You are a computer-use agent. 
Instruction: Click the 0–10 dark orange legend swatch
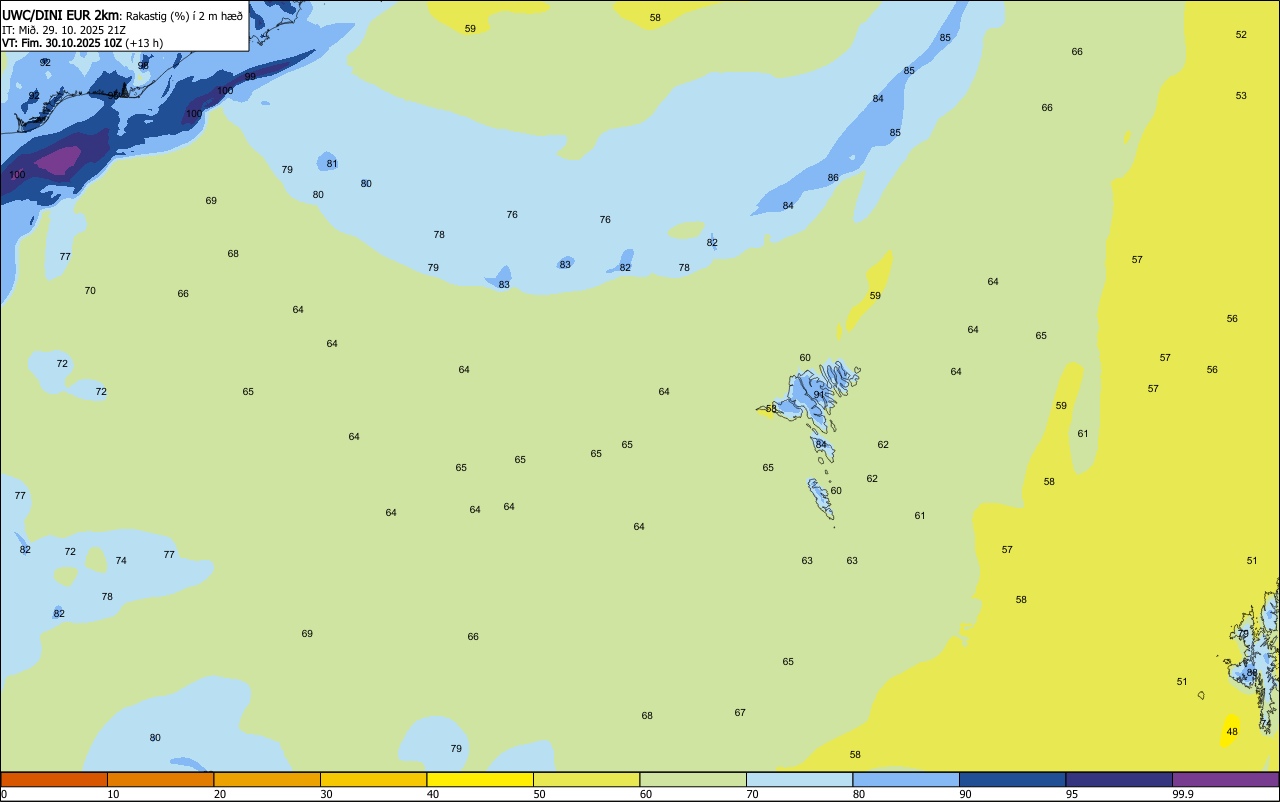pyautogui.click(x=54, y=779)
